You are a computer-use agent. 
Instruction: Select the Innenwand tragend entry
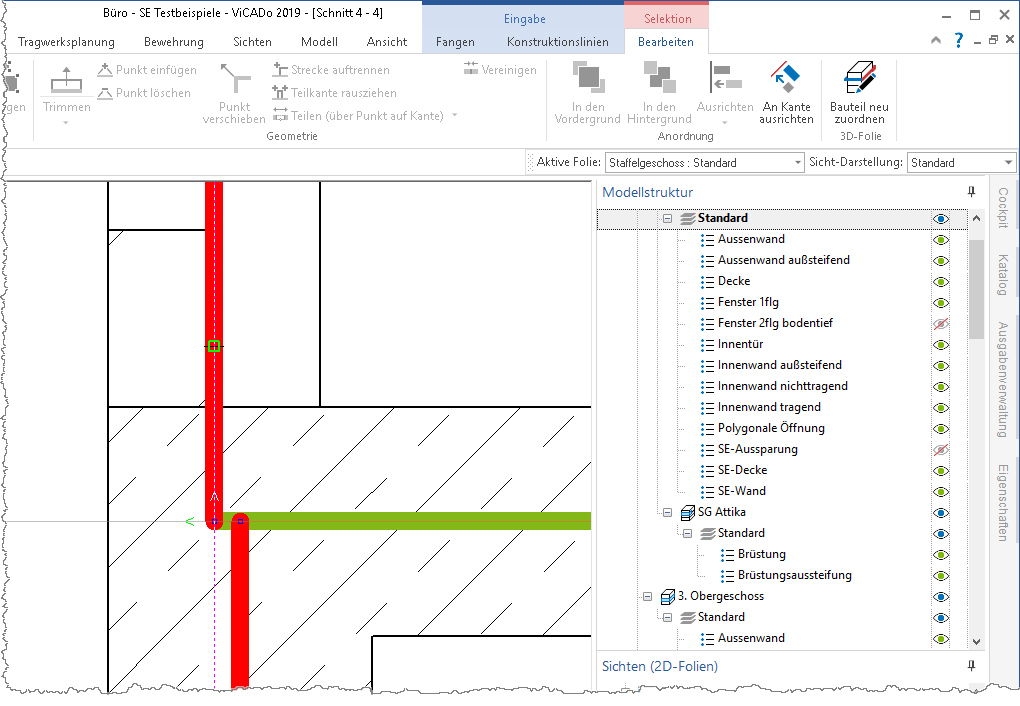click(769, 407)
